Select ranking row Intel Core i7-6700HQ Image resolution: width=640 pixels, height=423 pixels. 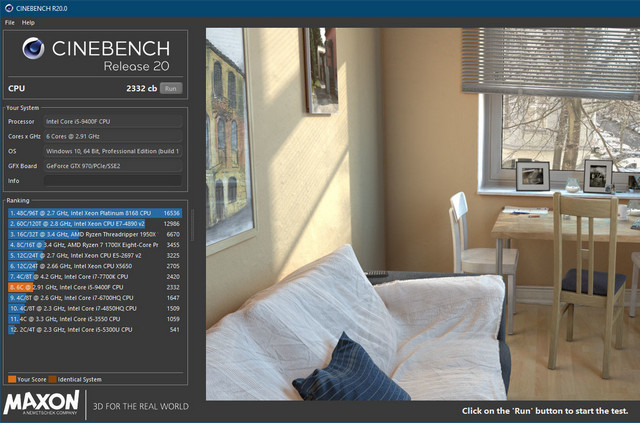(x=95, y=298)
